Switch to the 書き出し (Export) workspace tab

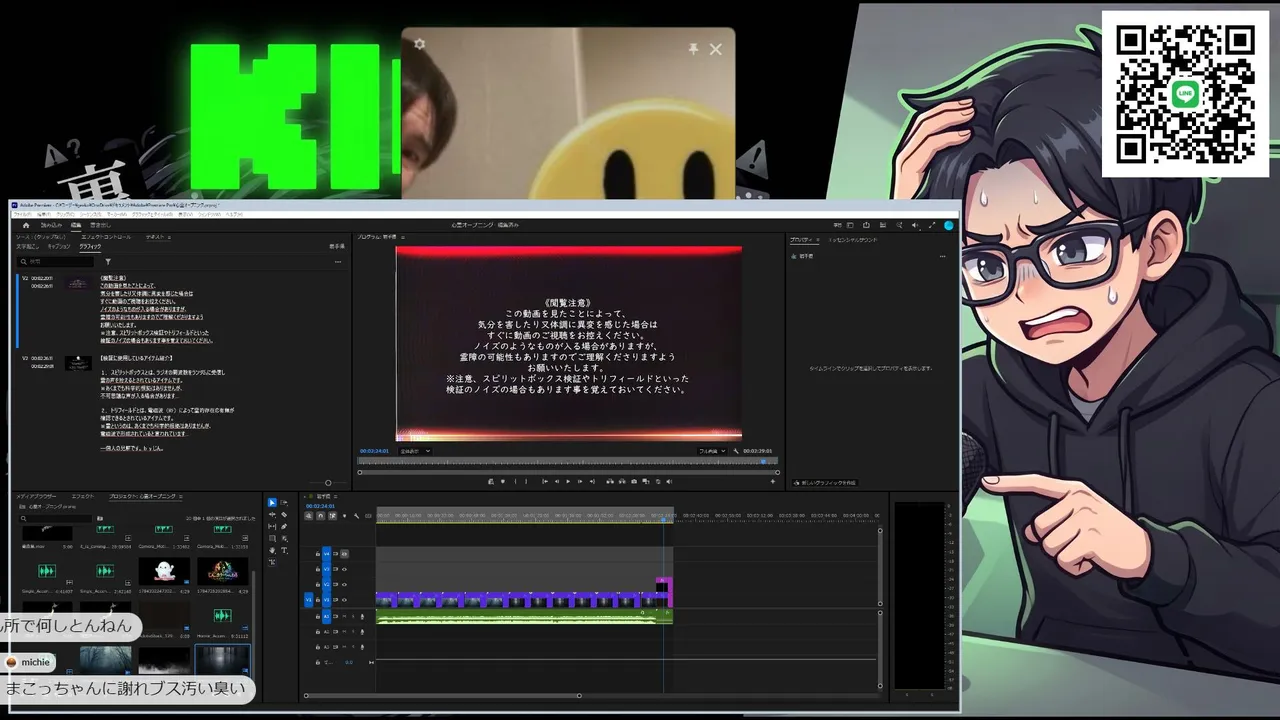101,225
